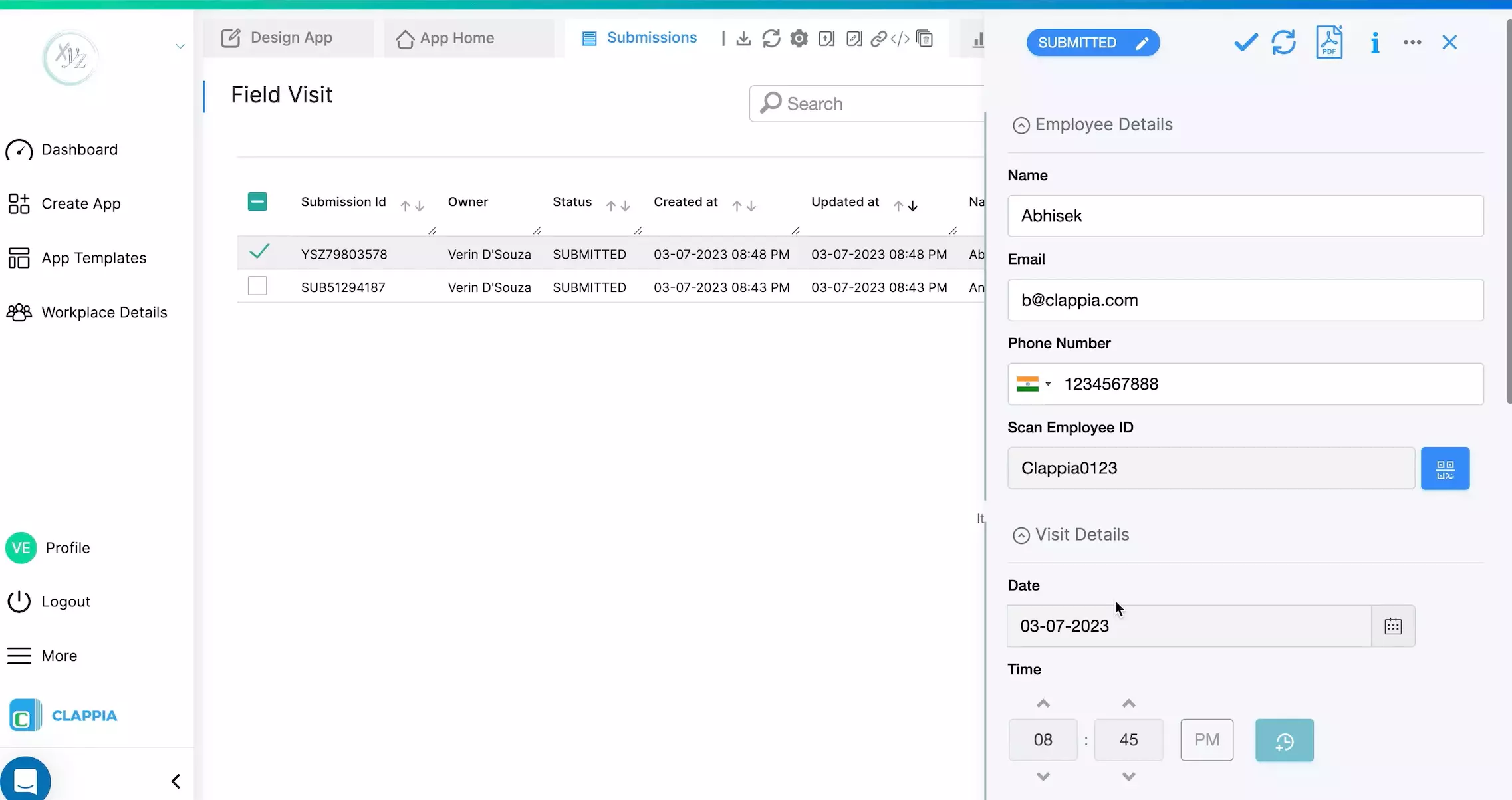Open the QR code scanner for Employee ID
The image size is (1512, 800).
click(1445, 467)
